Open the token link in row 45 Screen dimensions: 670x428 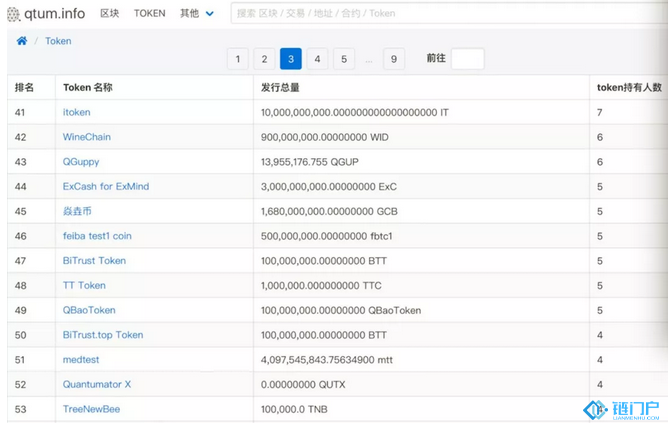[77, 211]
